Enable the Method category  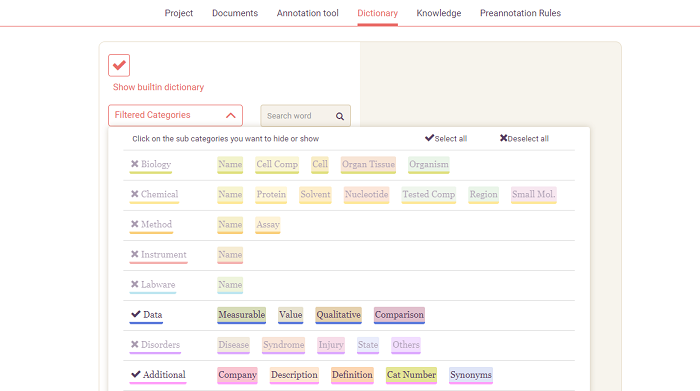[x=151, y=224]
